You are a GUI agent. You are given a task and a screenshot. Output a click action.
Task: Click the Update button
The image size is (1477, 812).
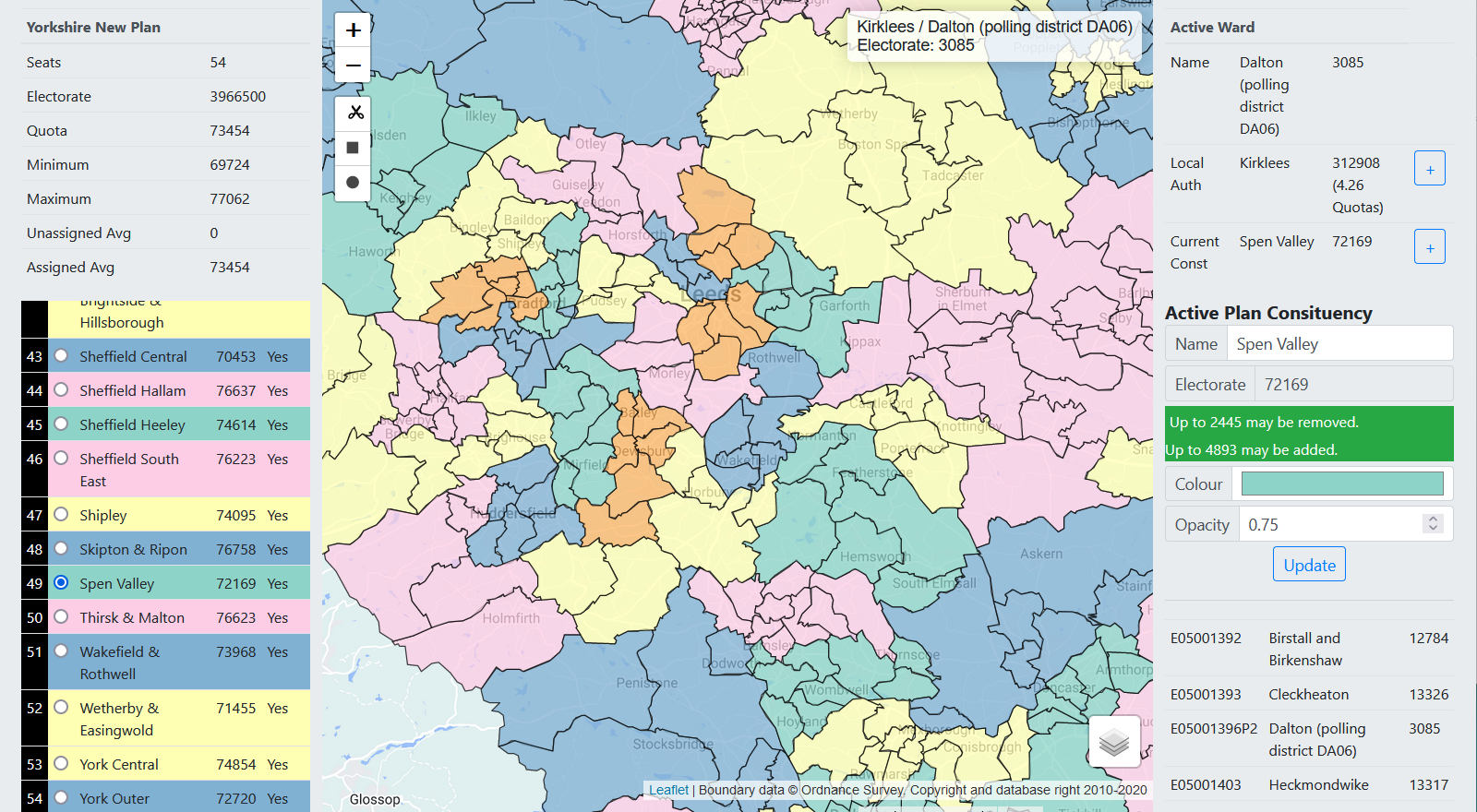[1309, 565]
